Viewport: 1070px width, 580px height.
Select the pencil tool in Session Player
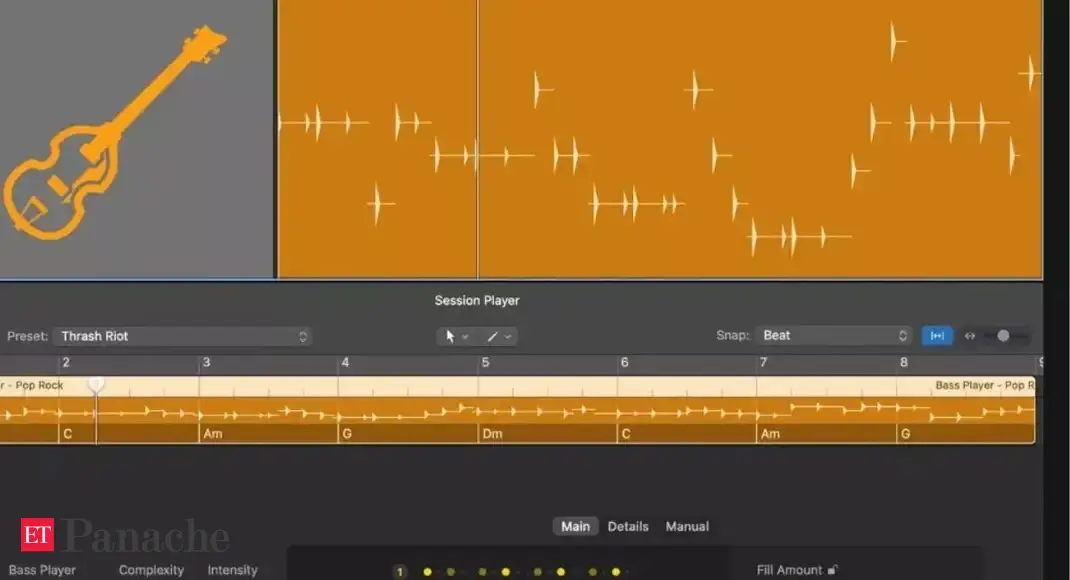coord(492,336)
